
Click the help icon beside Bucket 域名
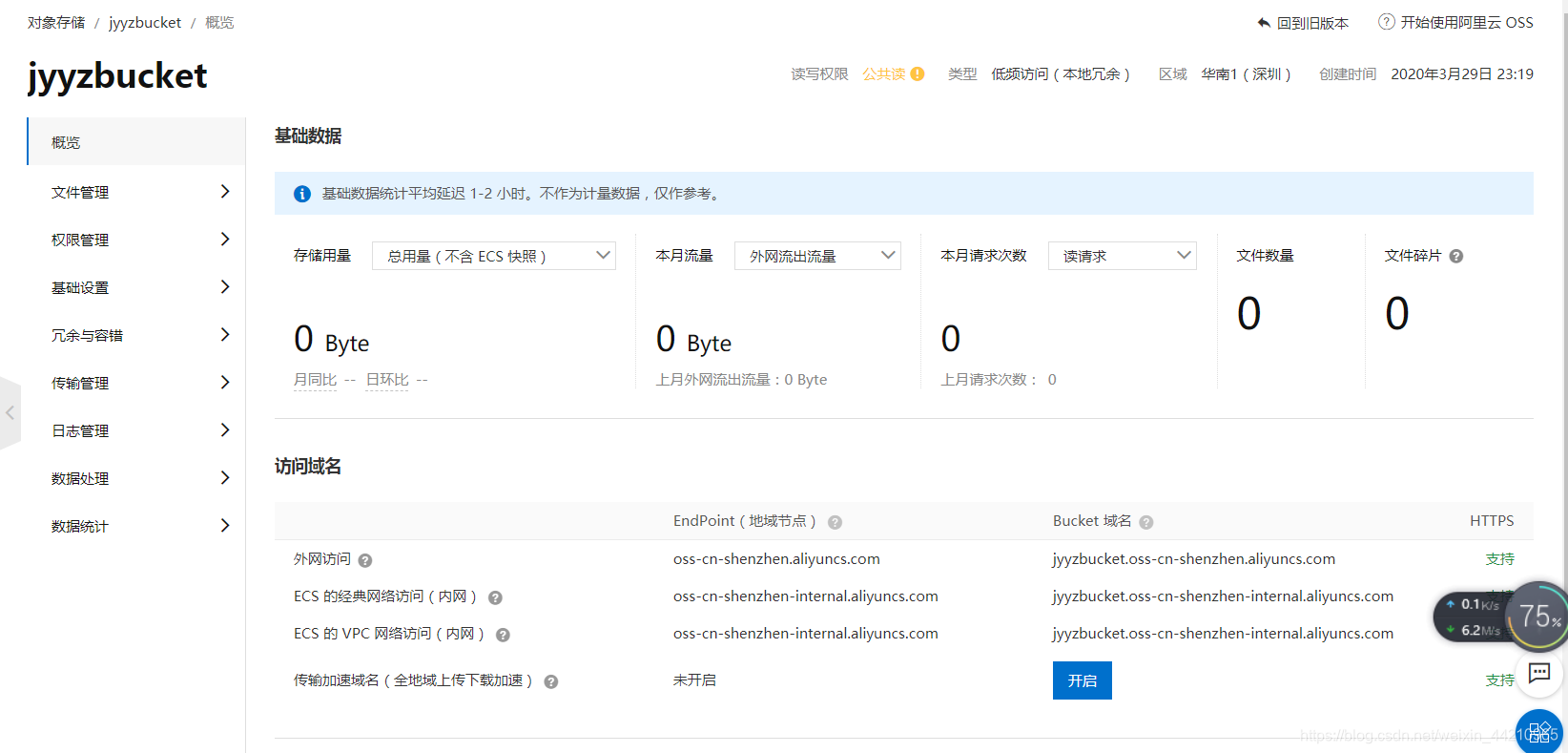point(1146,522)
